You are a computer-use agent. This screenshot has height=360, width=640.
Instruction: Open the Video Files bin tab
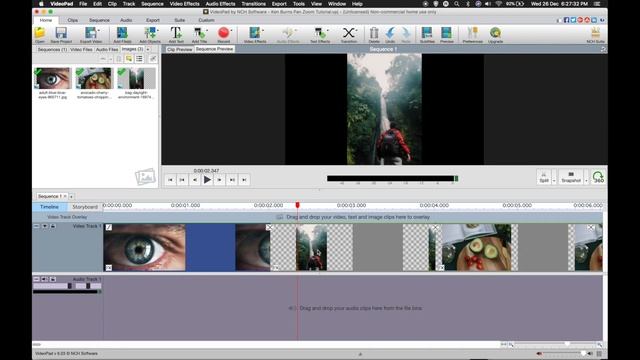pos(81,49)
